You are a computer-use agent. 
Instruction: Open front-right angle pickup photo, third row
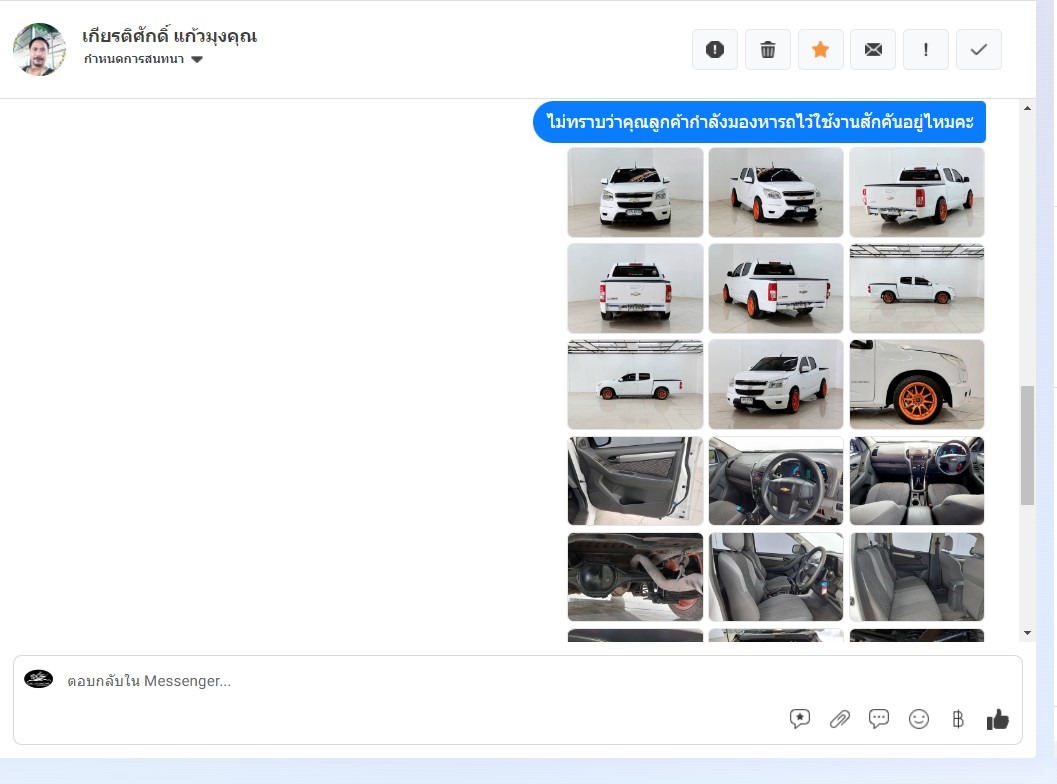pos(776,384)
